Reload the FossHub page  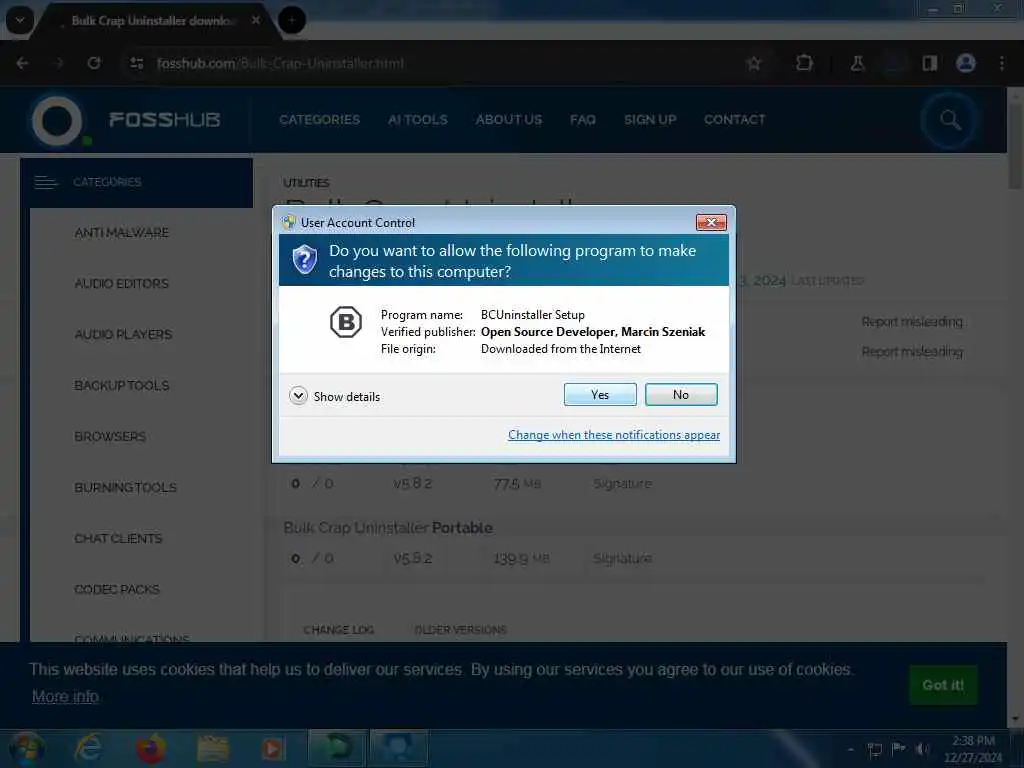[x=94, y=63]
